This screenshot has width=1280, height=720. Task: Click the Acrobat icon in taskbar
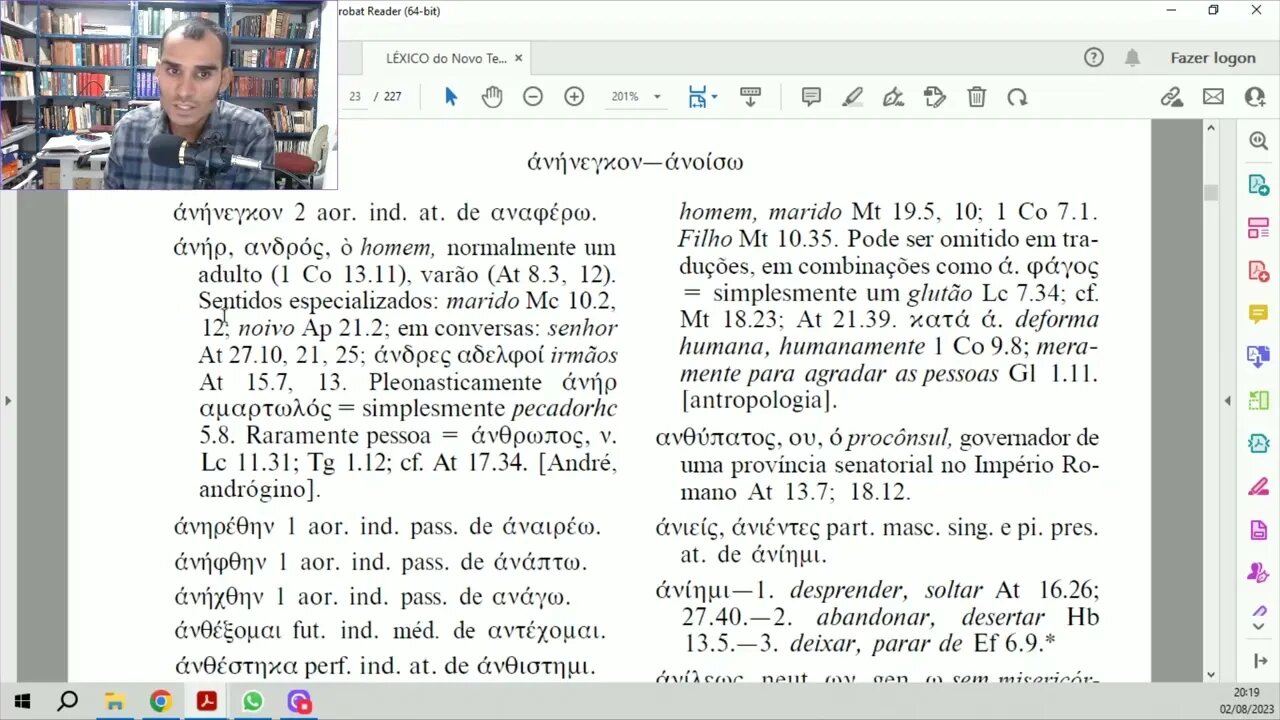(x=207, y=701)
